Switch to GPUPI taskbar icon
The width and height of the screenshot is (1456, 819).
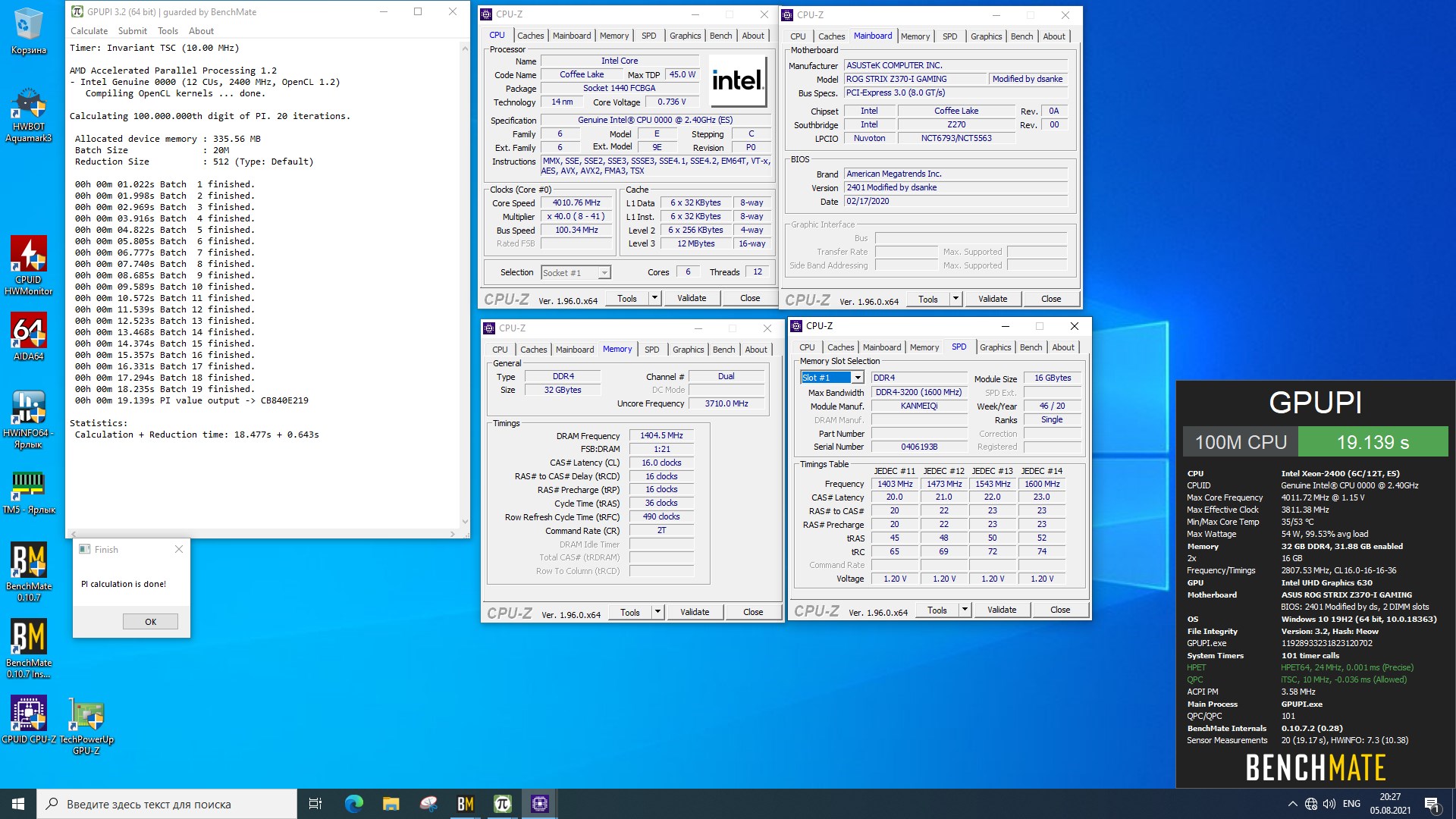click(x=502, y=804)
